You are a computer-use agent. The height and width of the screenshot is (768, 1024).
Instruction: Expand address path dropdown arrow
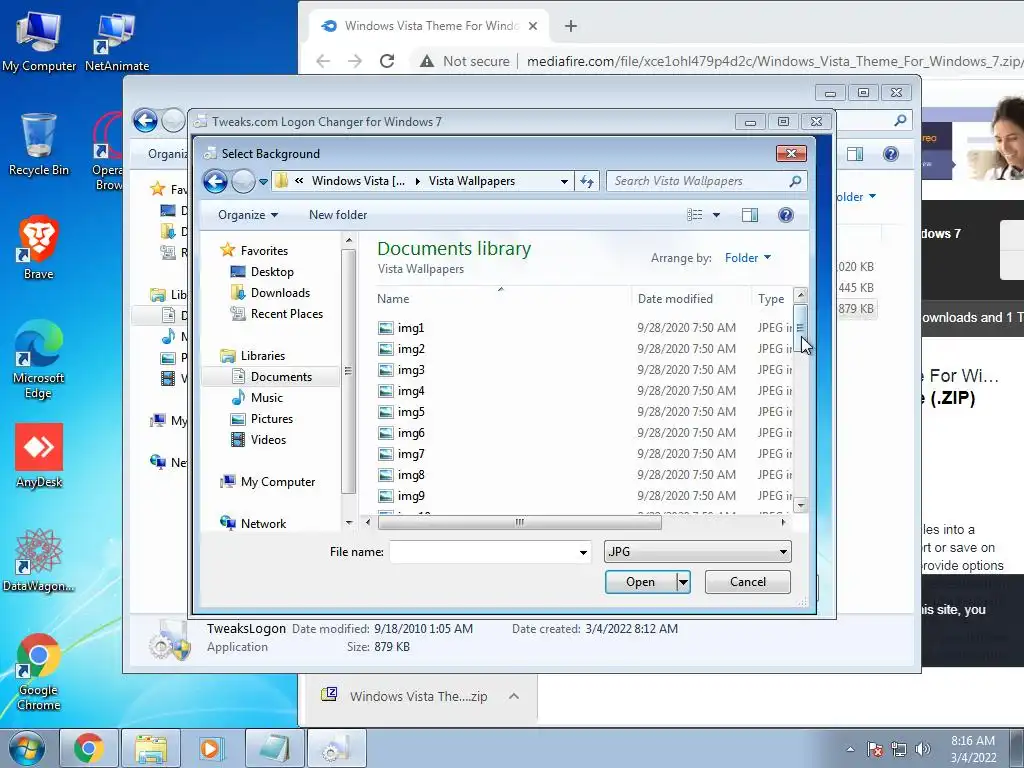pos(564,182)
